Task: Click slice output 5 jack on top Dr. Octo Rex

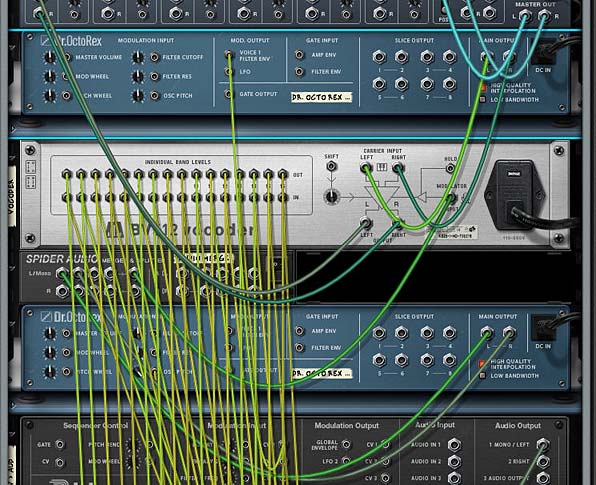Action: (x=379, y=84)
